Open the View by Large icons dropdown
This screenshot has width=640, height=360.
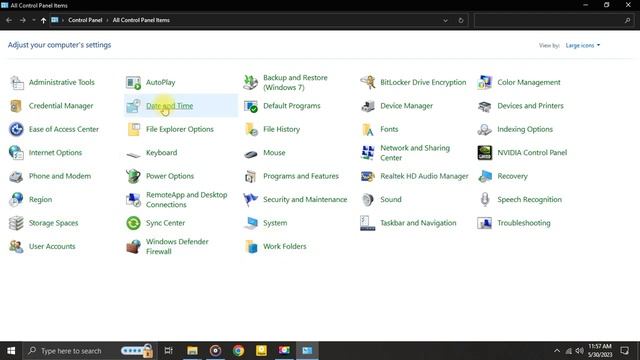click(x=583, y=45)
